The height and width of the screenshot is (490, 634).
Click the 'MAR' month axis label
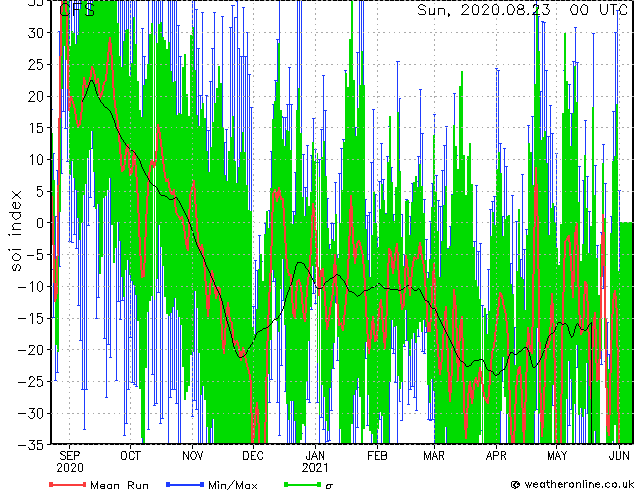point(434,456)
